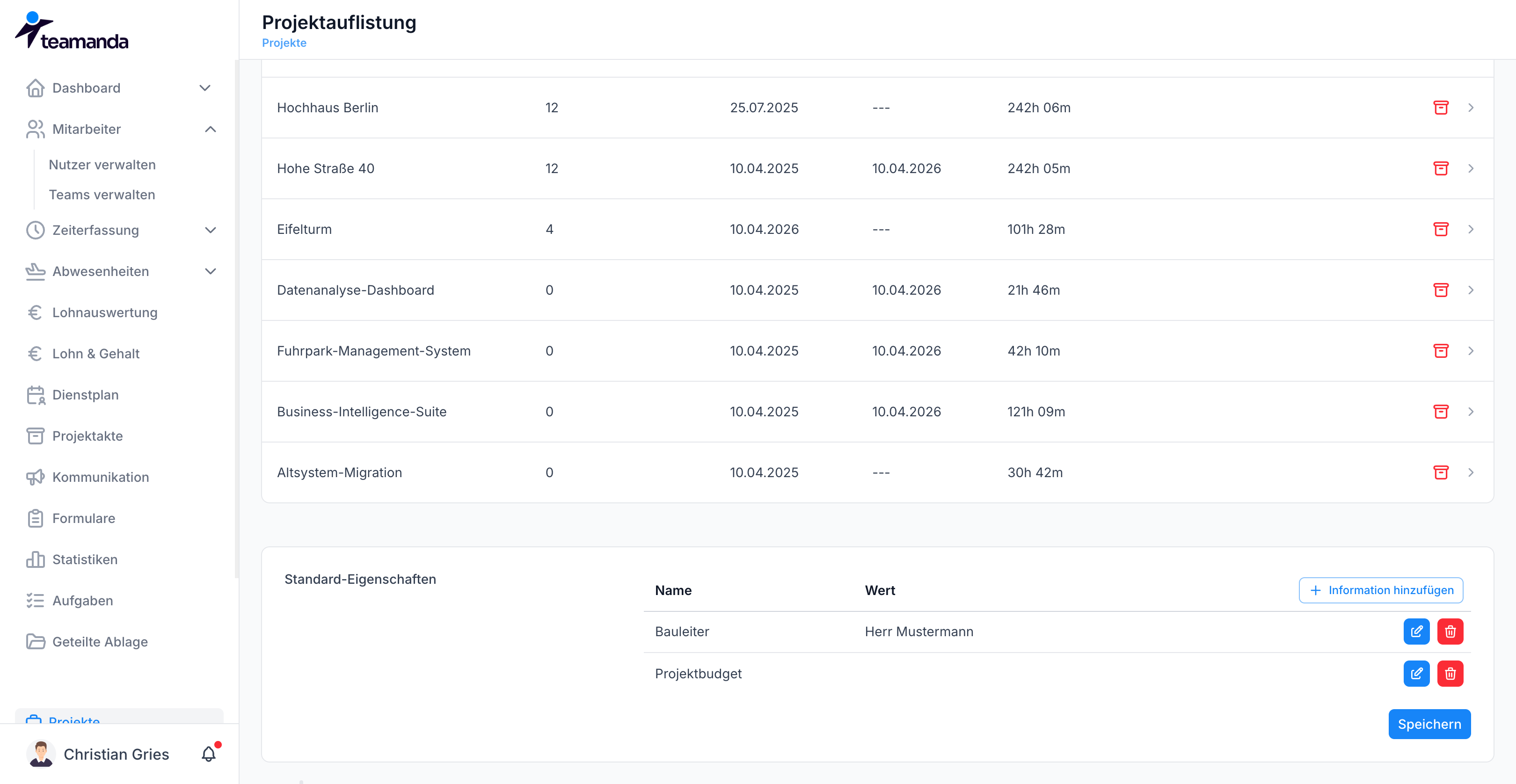
Task: Archive the Eifelturm project
Action: click(x=1441, y=229)
